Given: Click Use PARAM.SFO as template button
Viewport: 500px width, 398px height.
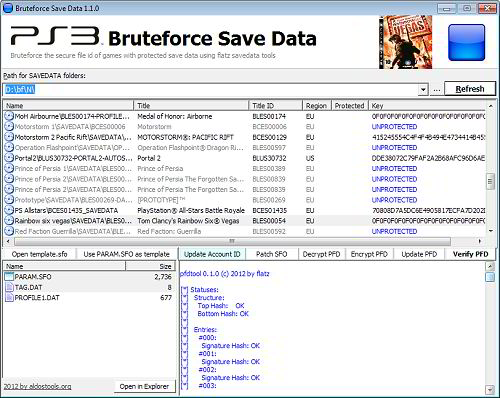Looking at the screenshot, I should point(126,254).
